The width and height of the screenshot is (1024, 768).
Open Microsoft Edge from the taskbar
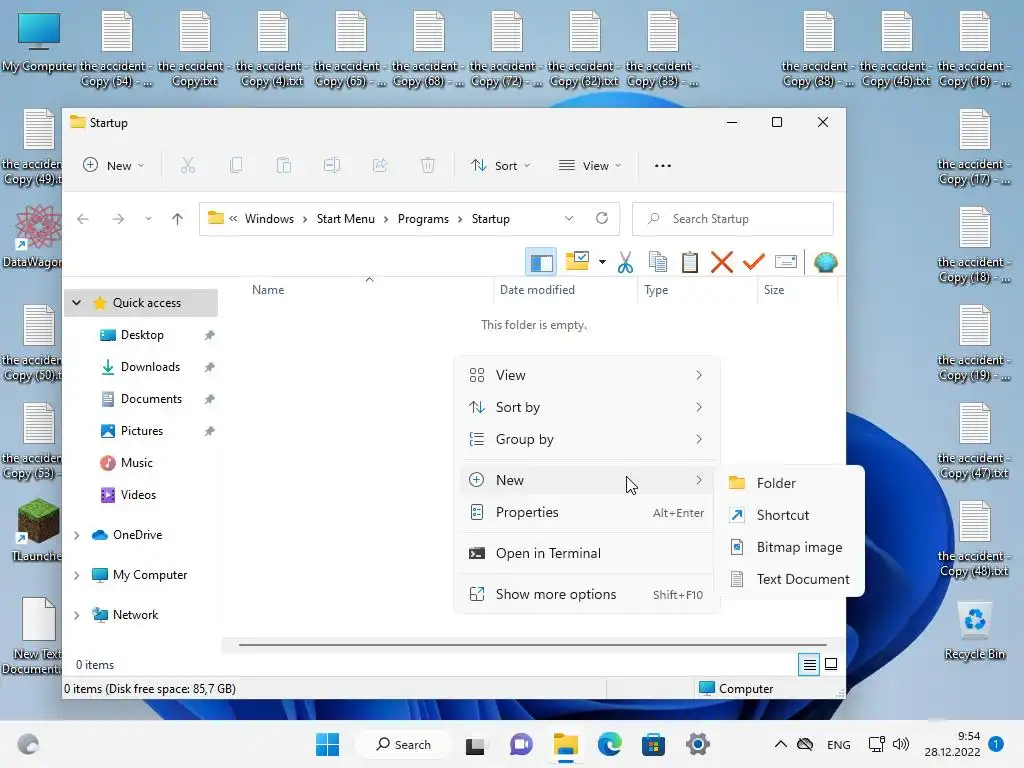pos(609,744)
